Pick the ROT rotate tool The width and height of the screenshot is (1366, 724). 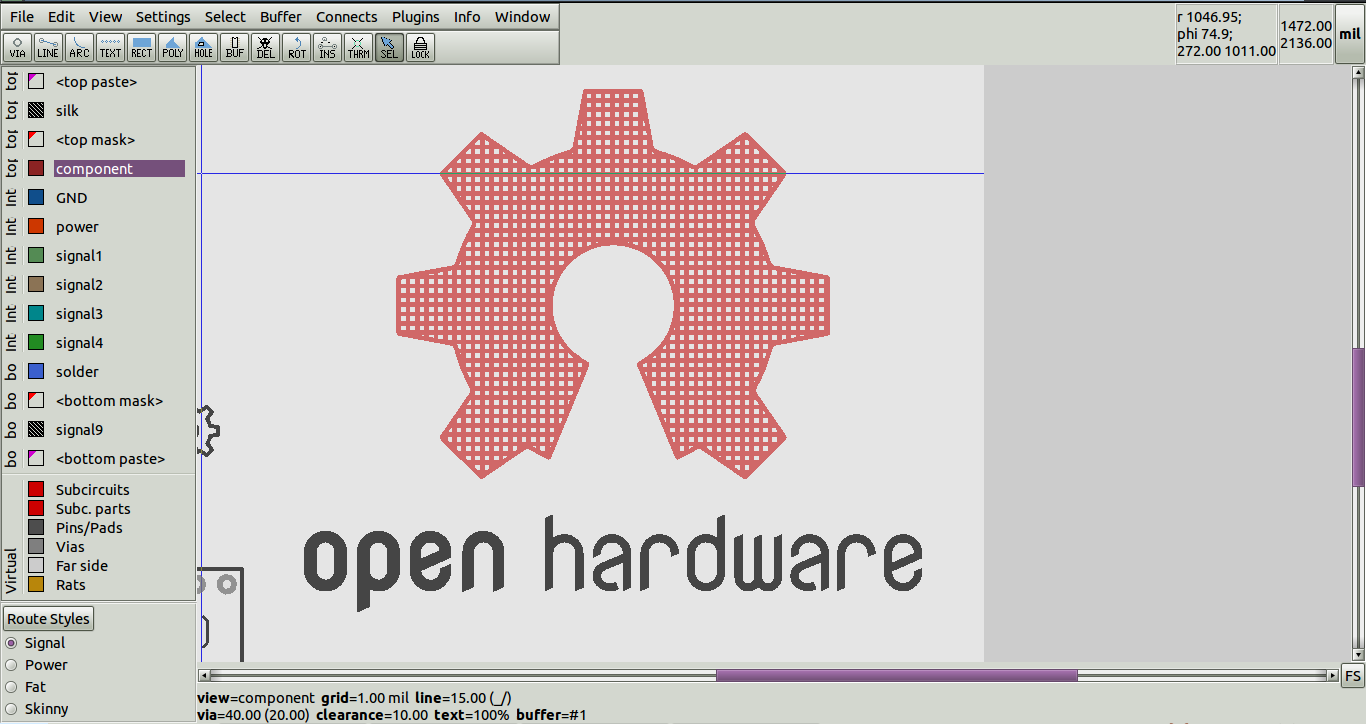296,46
